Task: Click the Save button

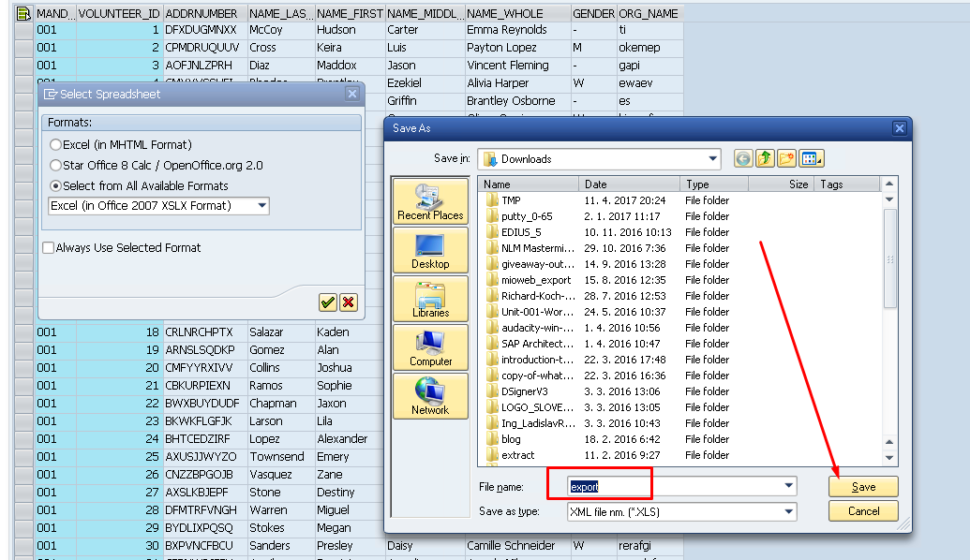Action: (x=863, y=487)
